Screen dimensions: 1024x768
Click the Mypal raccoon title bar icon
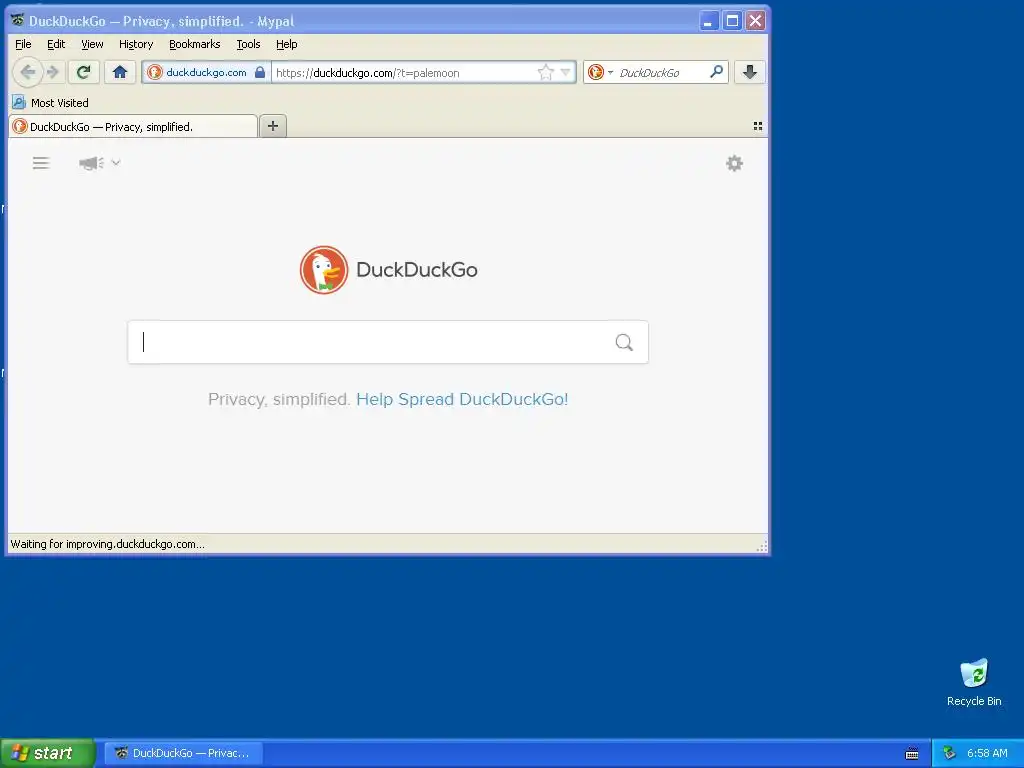[x=18, y=20]
